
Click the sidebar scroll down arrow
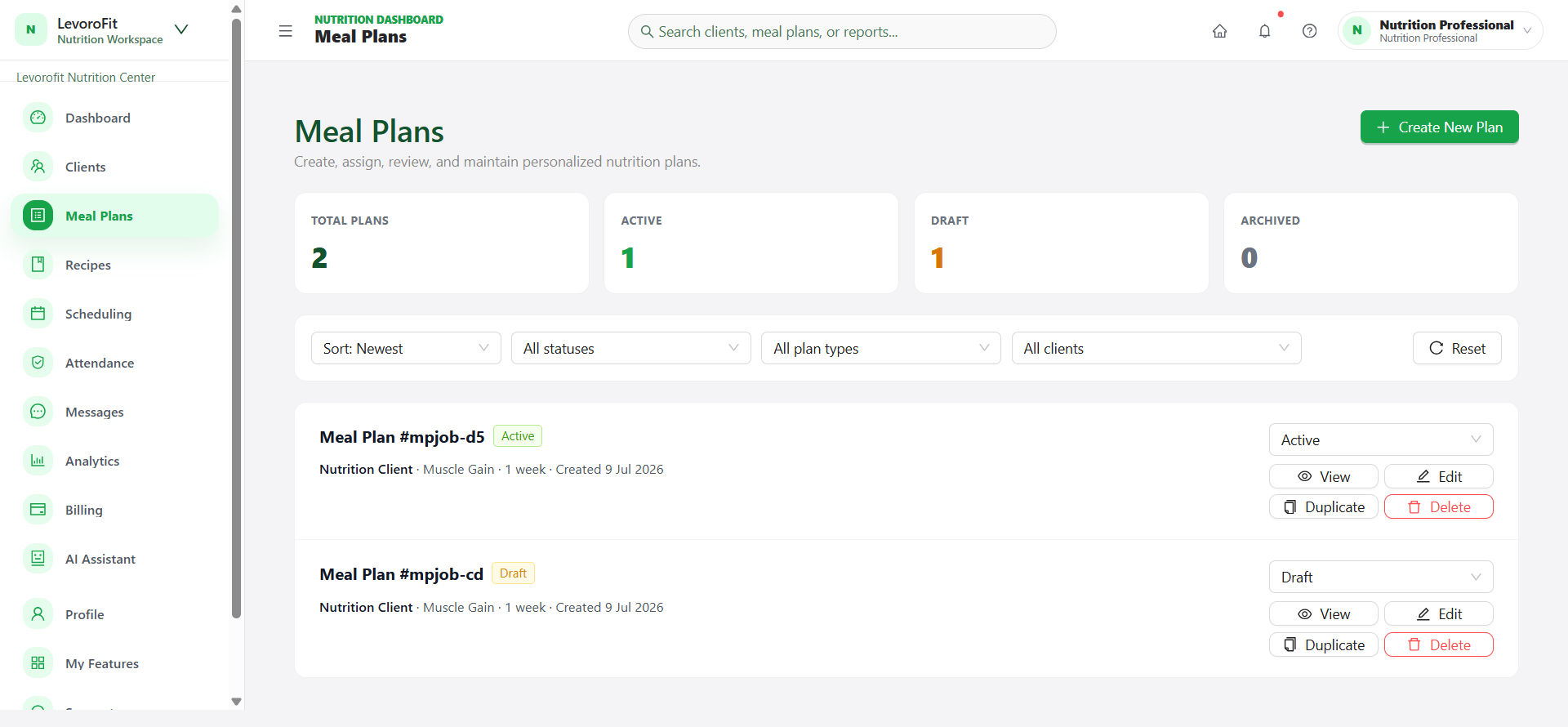pos(236,702)
